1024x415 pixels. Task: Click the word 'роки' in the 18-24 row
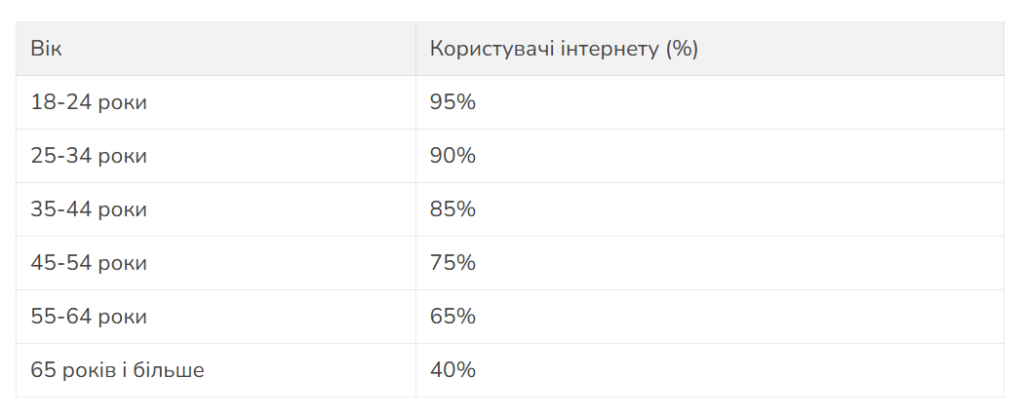(x=122, y=105)
